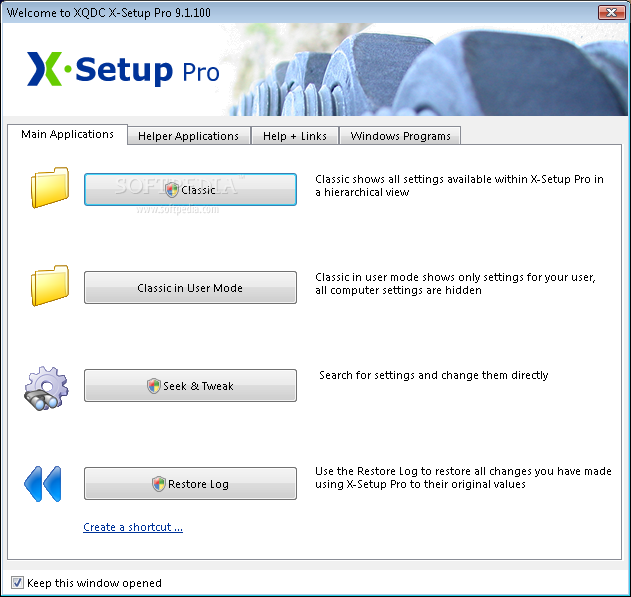Switch to the Helper Applications tab

click(x=188, y=136)
